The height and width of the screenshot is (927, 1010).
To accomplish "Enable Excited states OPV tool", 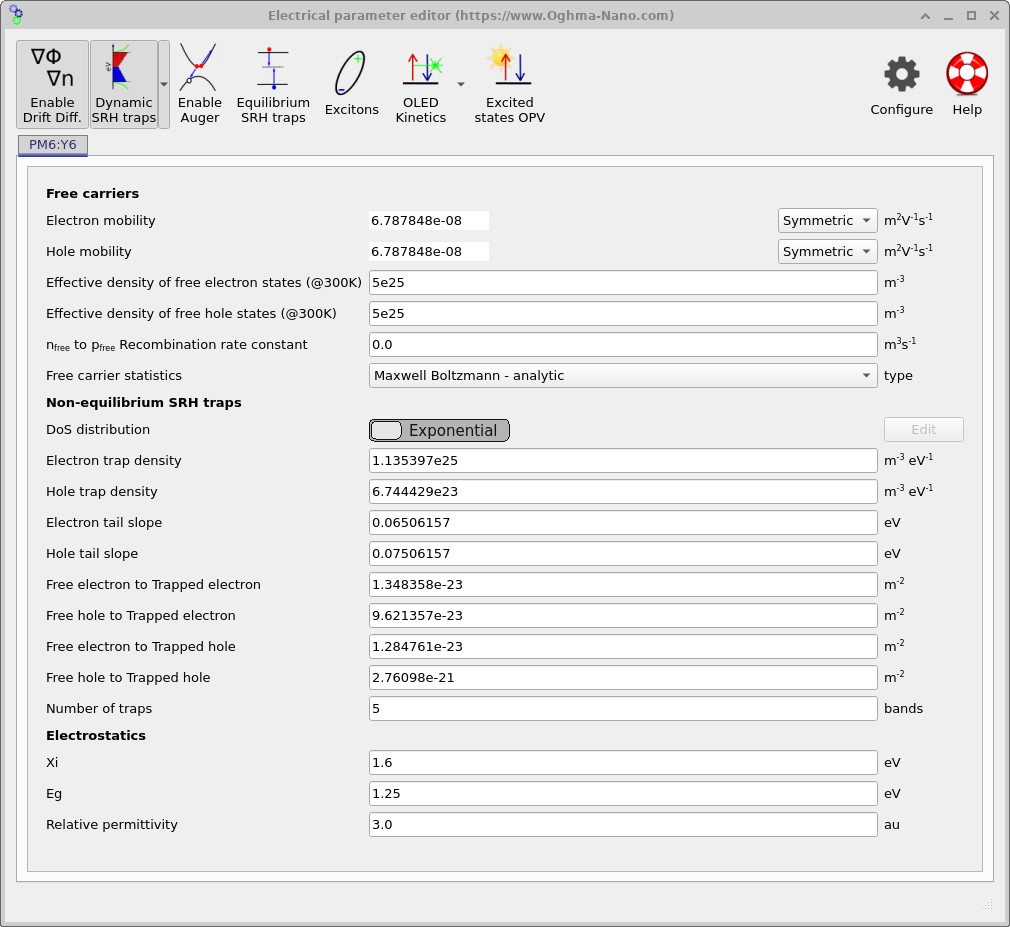I will (510, 84).
